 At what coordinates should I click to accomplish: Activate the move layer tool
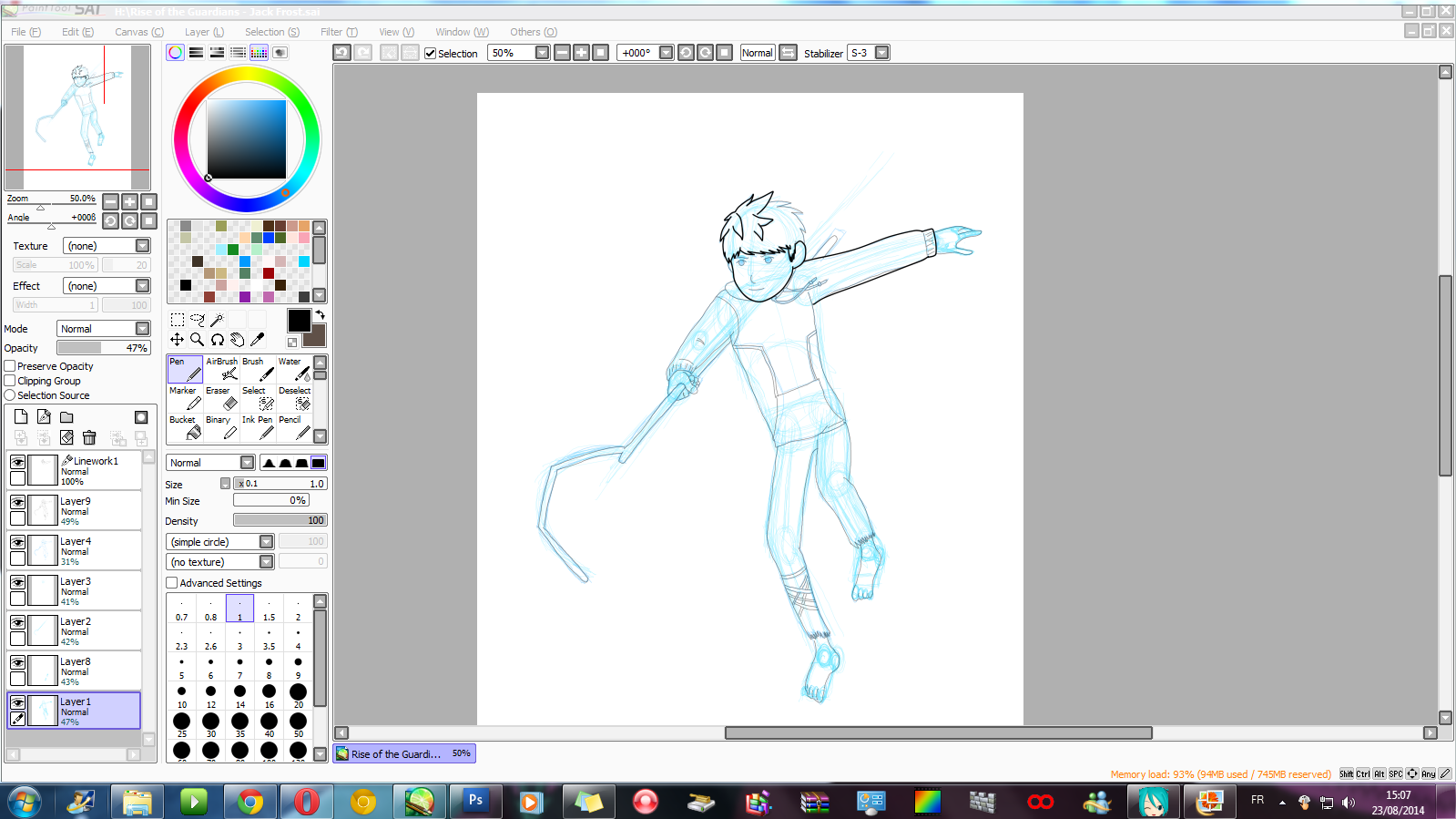click(178, 340)
